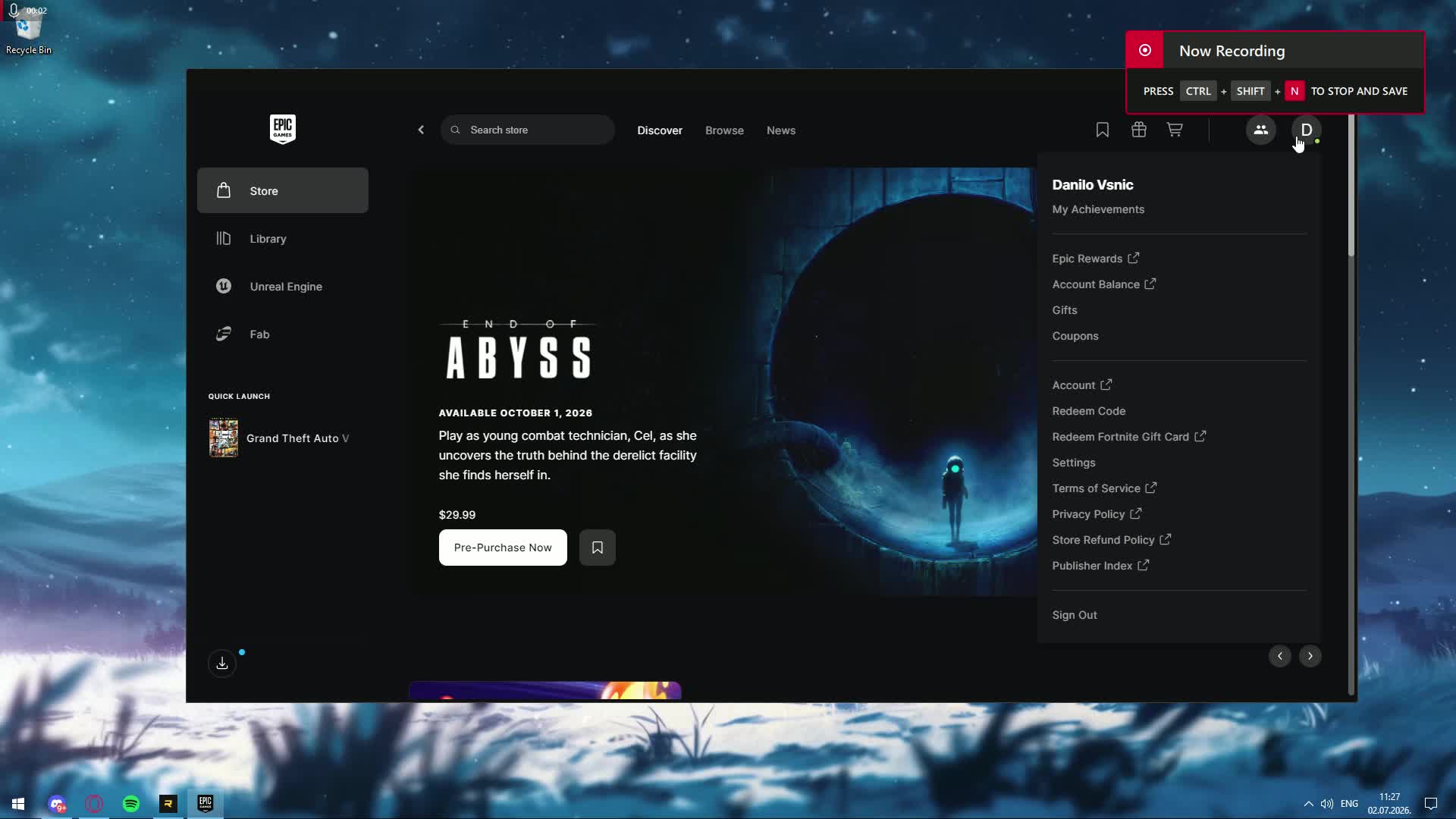Open My Achievements
Screen dimensions: 1456x819
[x=1098, y=209]
